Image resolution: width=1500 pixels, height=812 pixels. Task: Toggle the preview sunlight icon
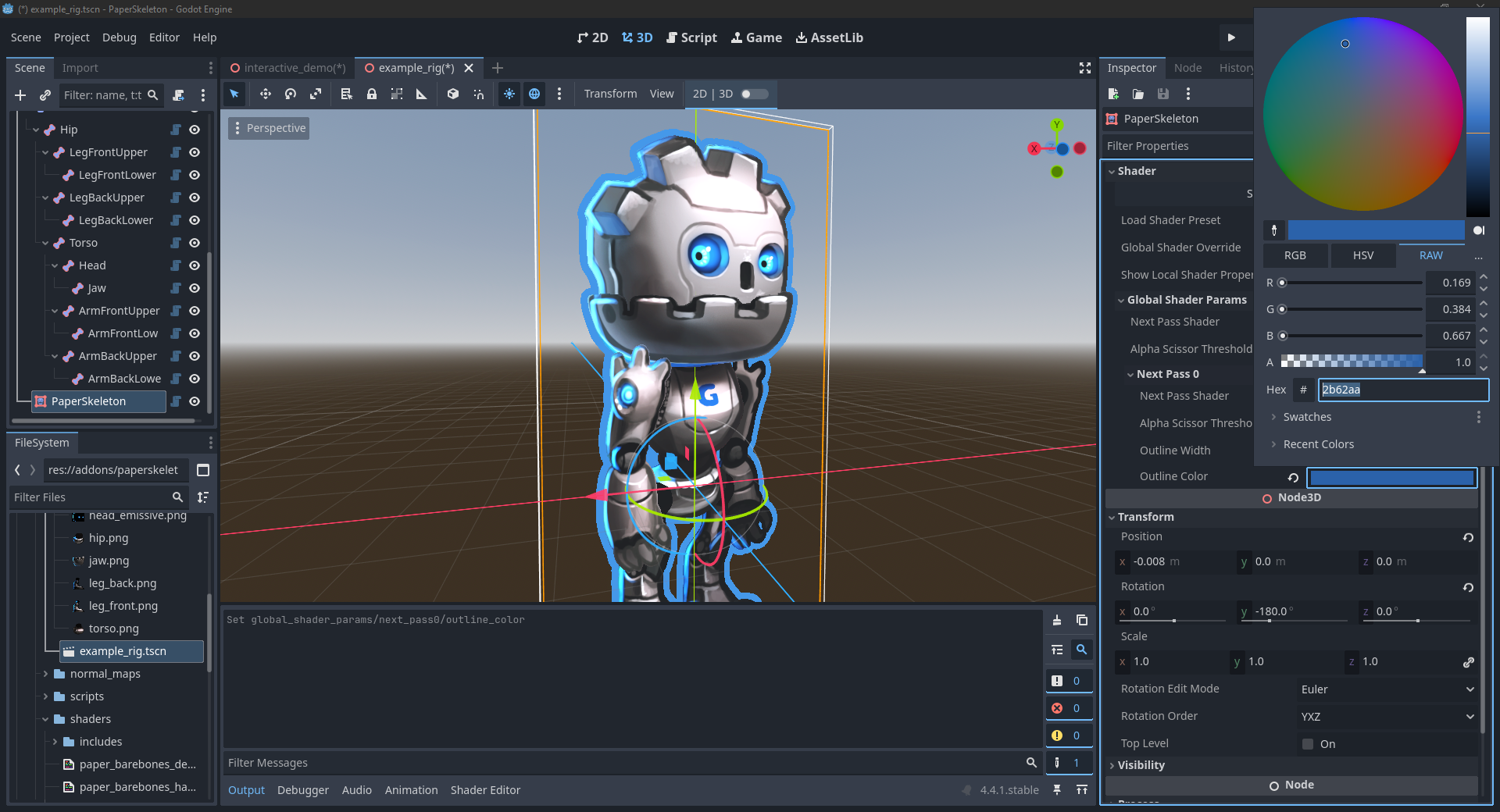click(x=509, y=94)
